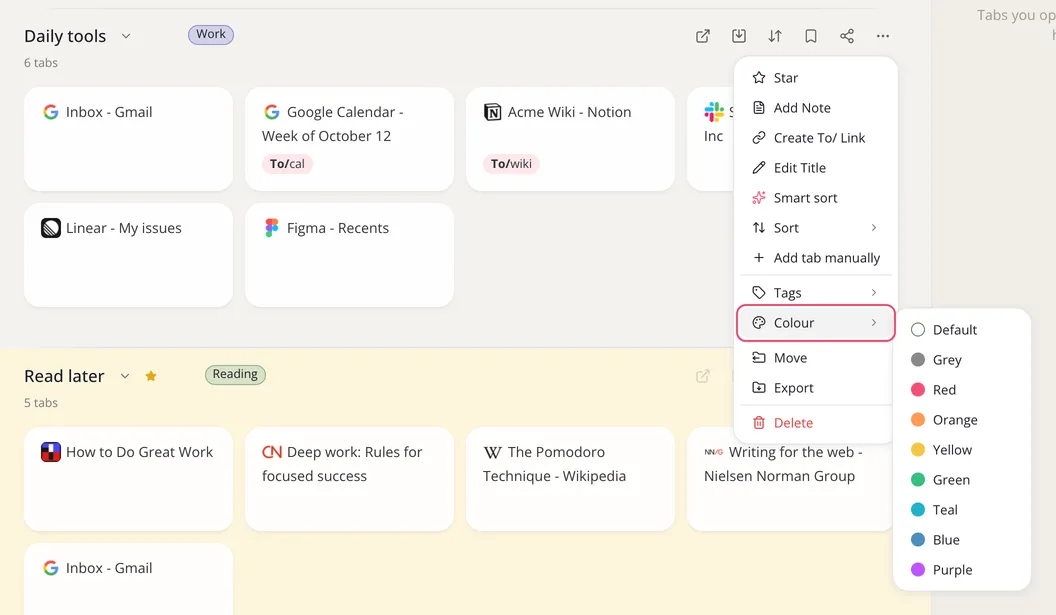Collapse the Daily tools section chevron
The image size is (1056, 615).
126,36
